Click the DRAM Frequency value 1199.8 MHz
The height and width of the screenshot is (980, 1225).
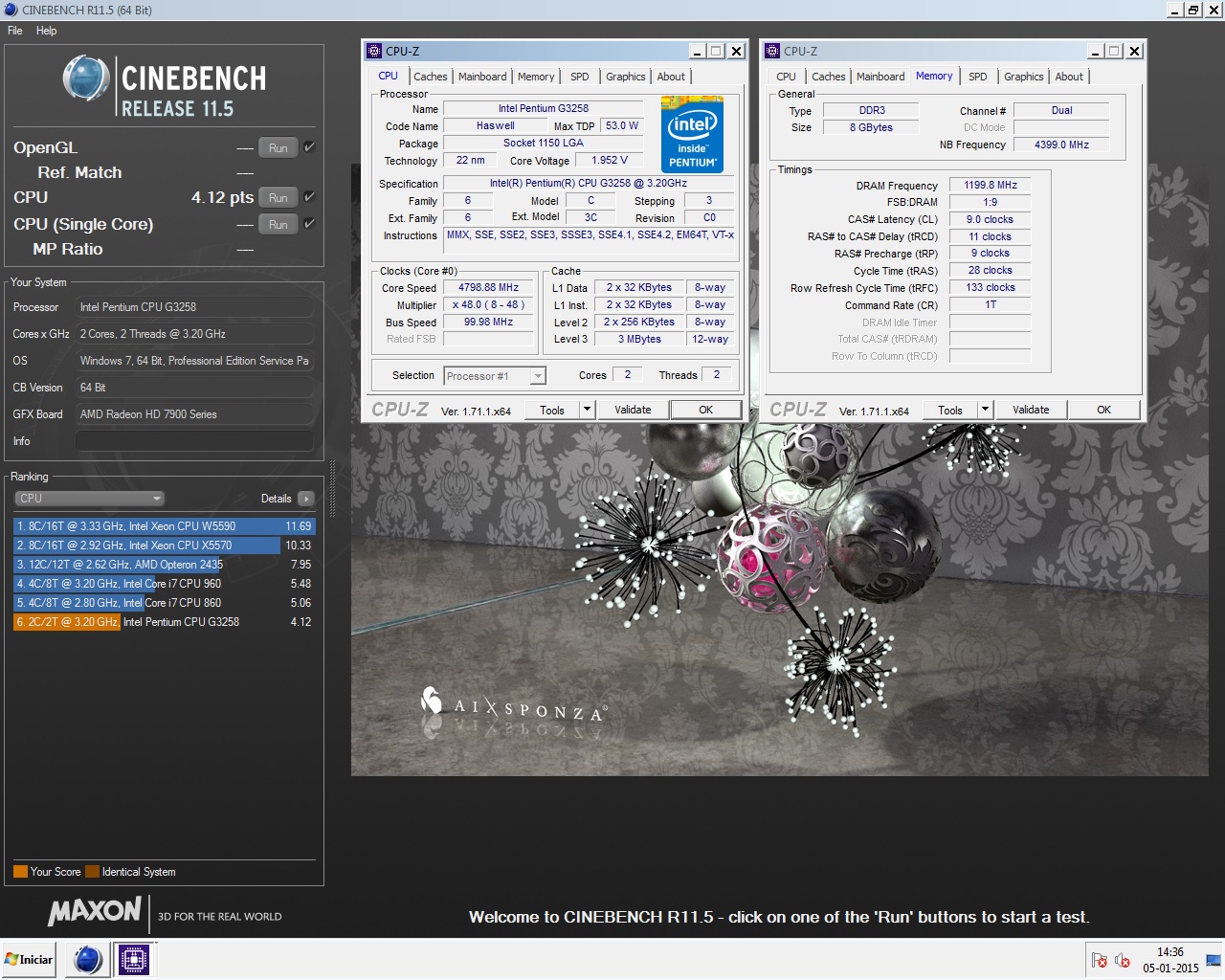(991, 185)
